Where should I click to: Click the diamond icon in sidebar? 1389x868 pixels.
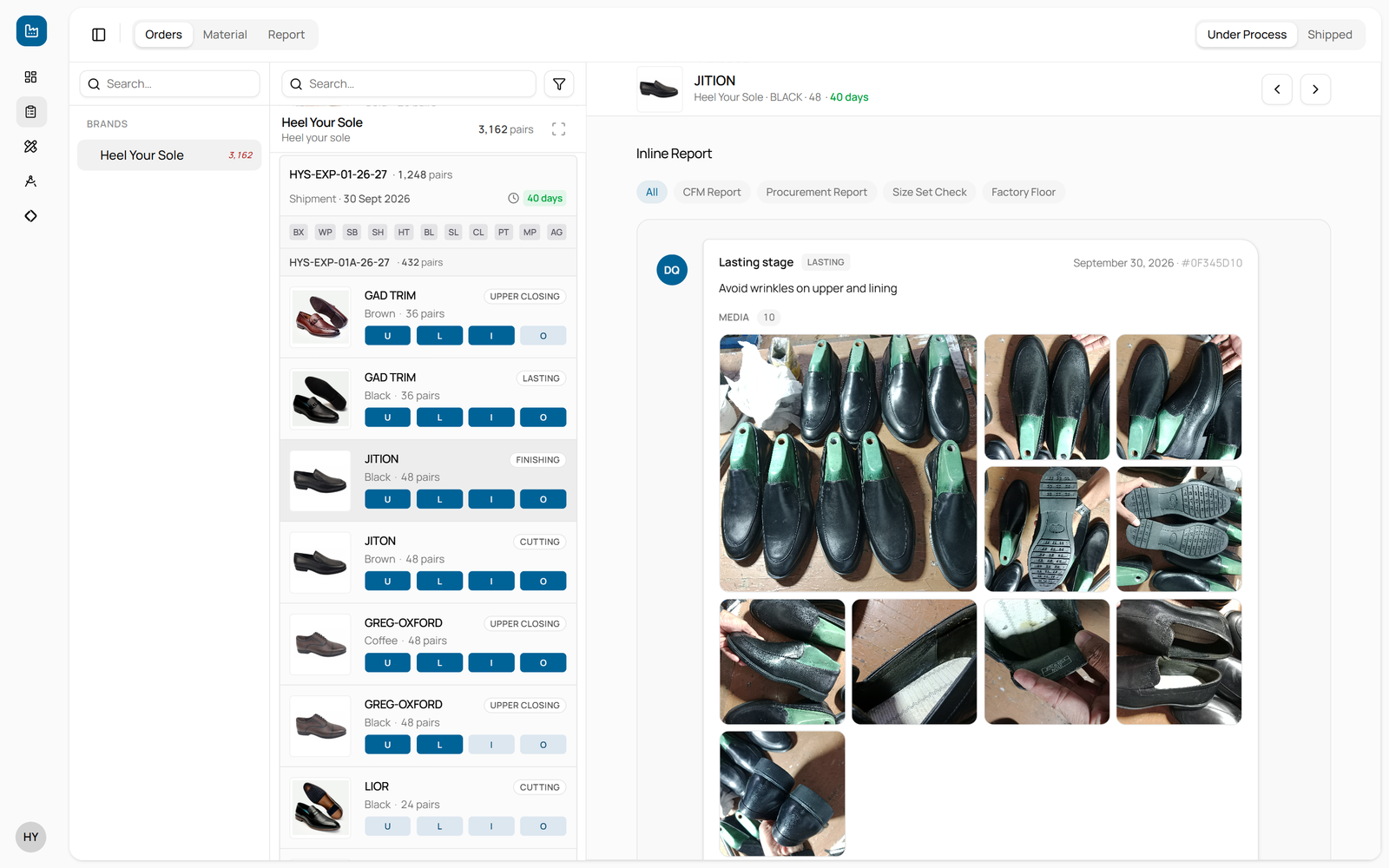(31, 216)
